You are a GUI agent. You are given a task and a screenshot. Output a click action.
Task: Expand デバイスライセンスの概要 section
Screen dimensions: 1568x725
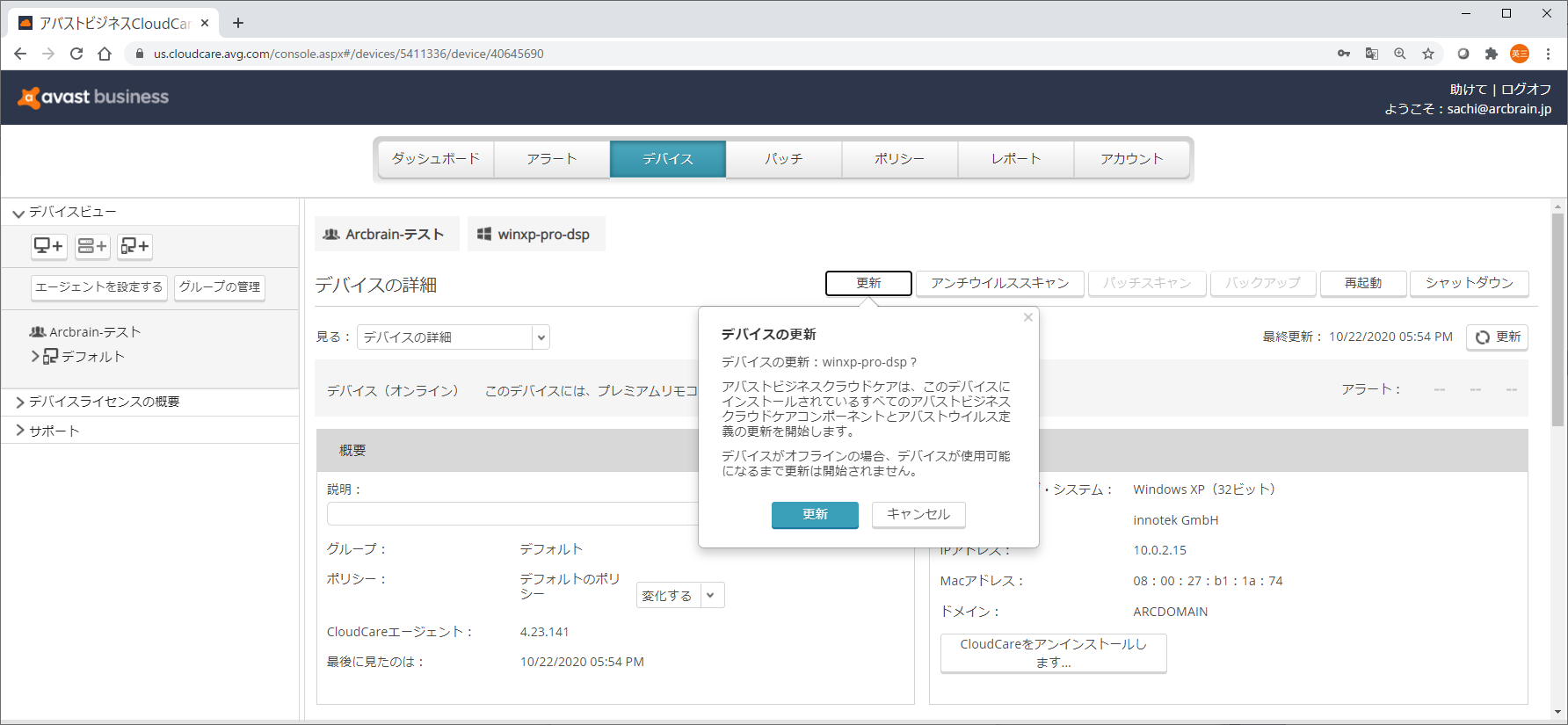[x=19, y=402]
